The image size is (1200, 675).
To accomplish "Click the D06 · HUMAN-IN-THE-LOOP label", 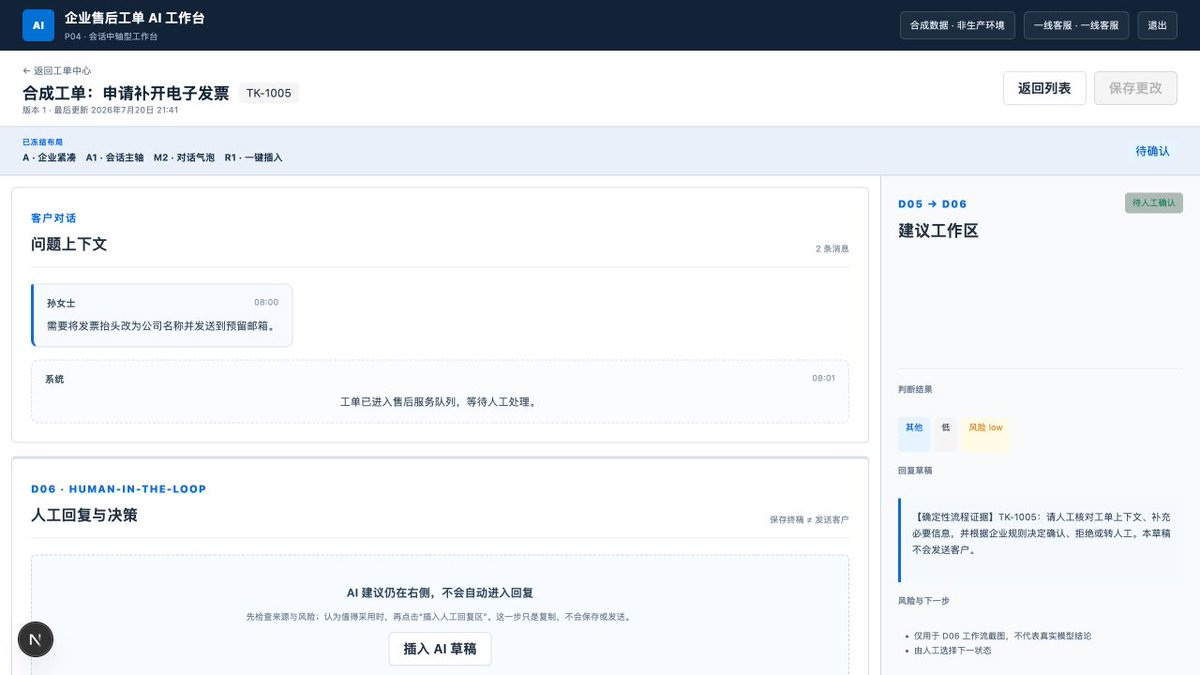I will coord(119,489).
